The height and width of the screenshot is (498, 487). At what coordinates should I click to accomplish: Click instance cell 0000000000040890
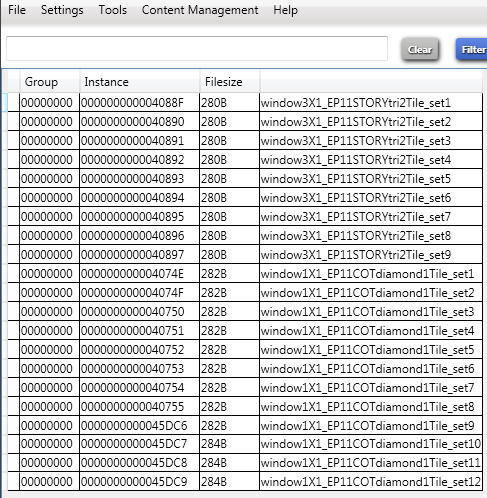pyautogui.click(x=140, y=122)
